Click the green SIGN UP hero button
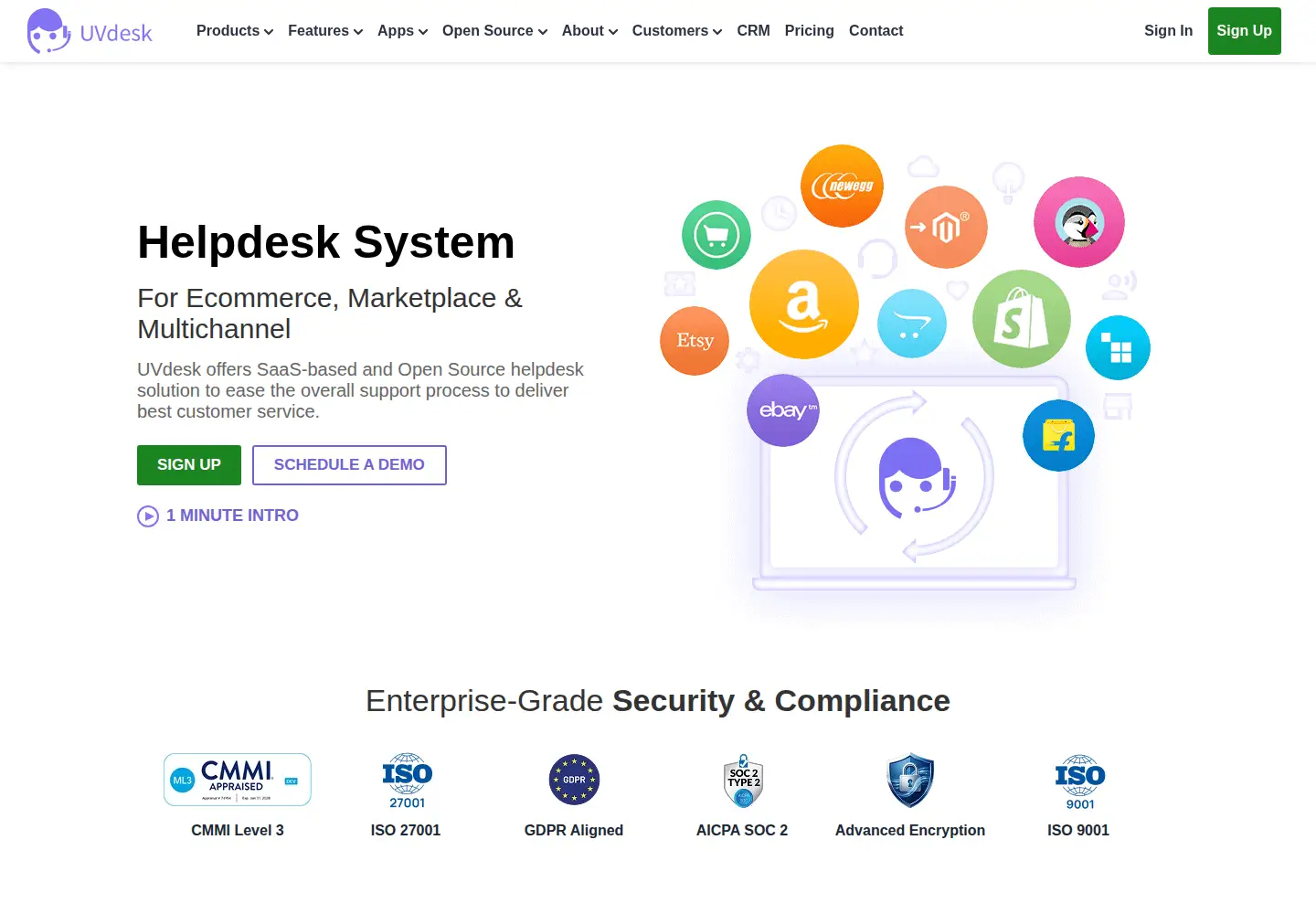 point(189,465)
